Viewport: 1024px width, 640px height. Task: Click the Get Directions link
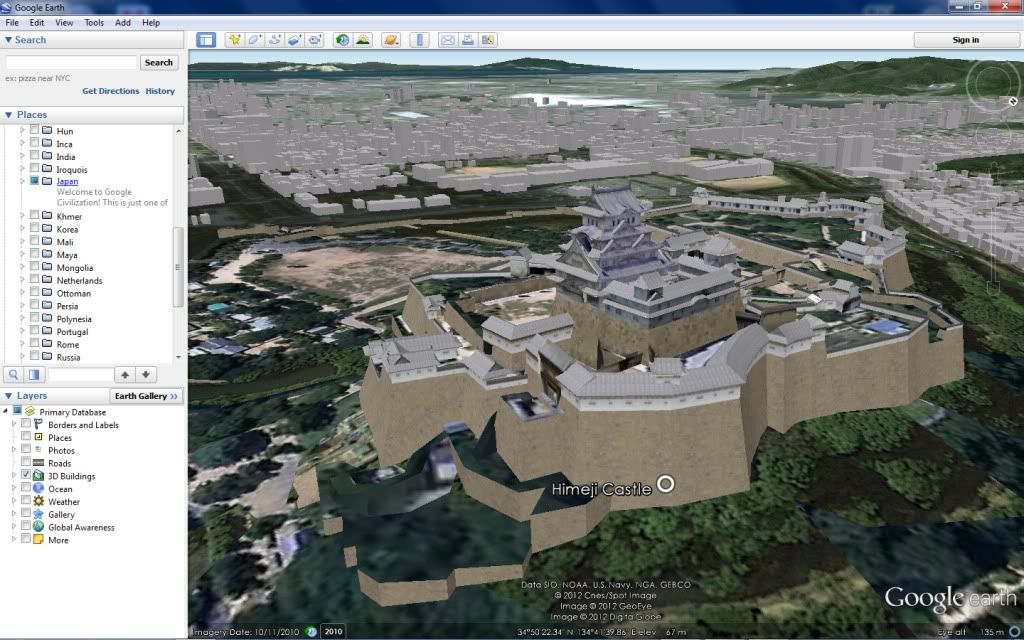(x=110, y=91)
